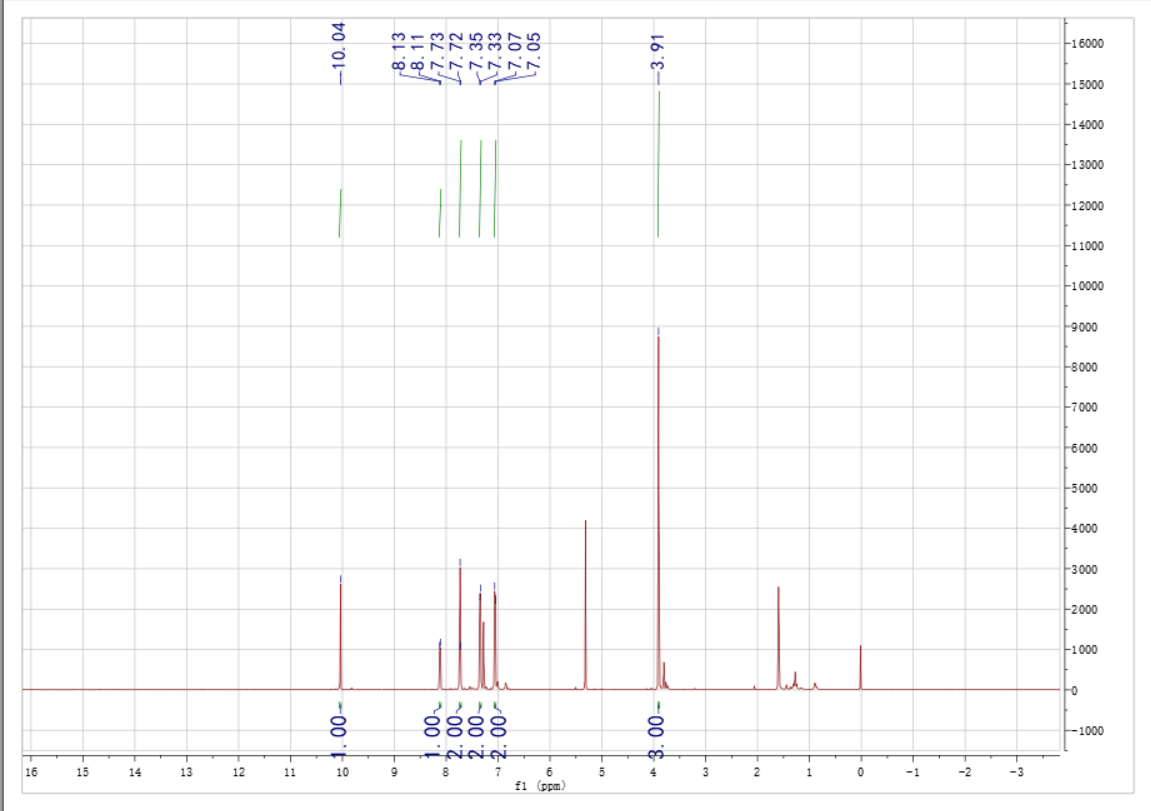This screenshot has height=811, width=1151.
Task: Click the f1 (ppm) axis title
Action: 540,786
